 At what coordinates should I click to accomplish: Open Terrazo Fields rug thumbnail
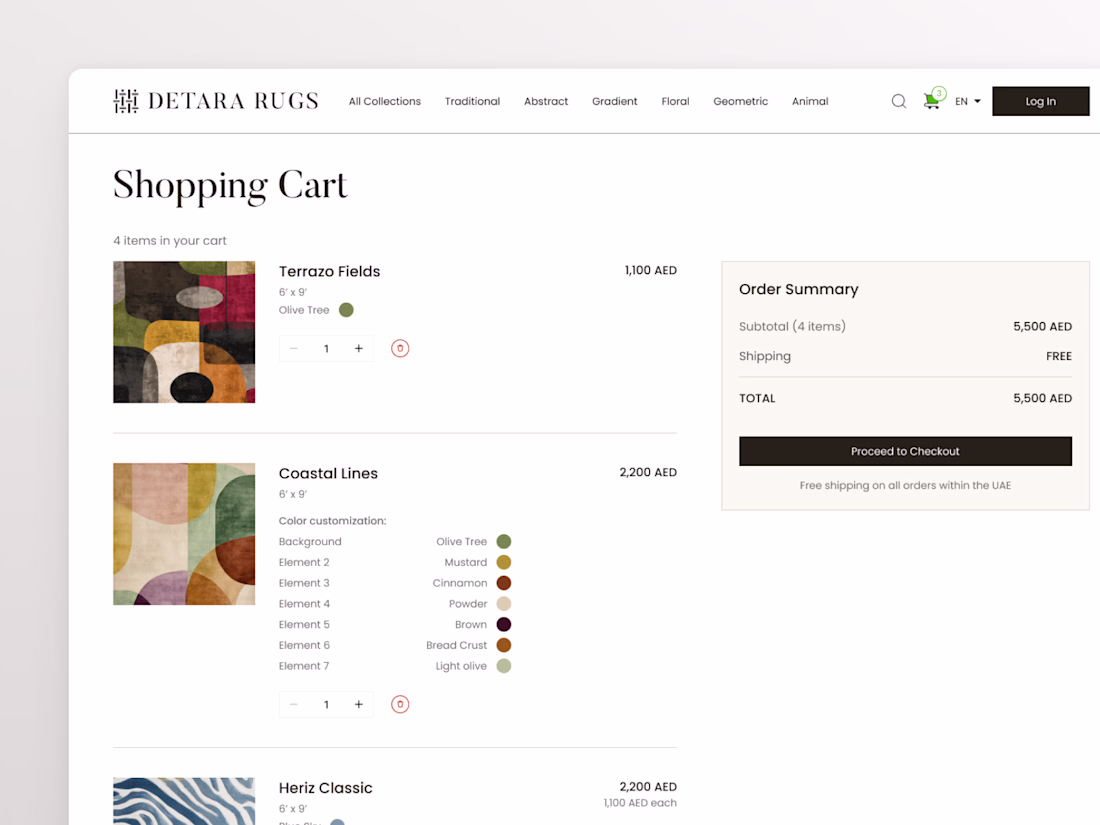(x=184, y=332)
